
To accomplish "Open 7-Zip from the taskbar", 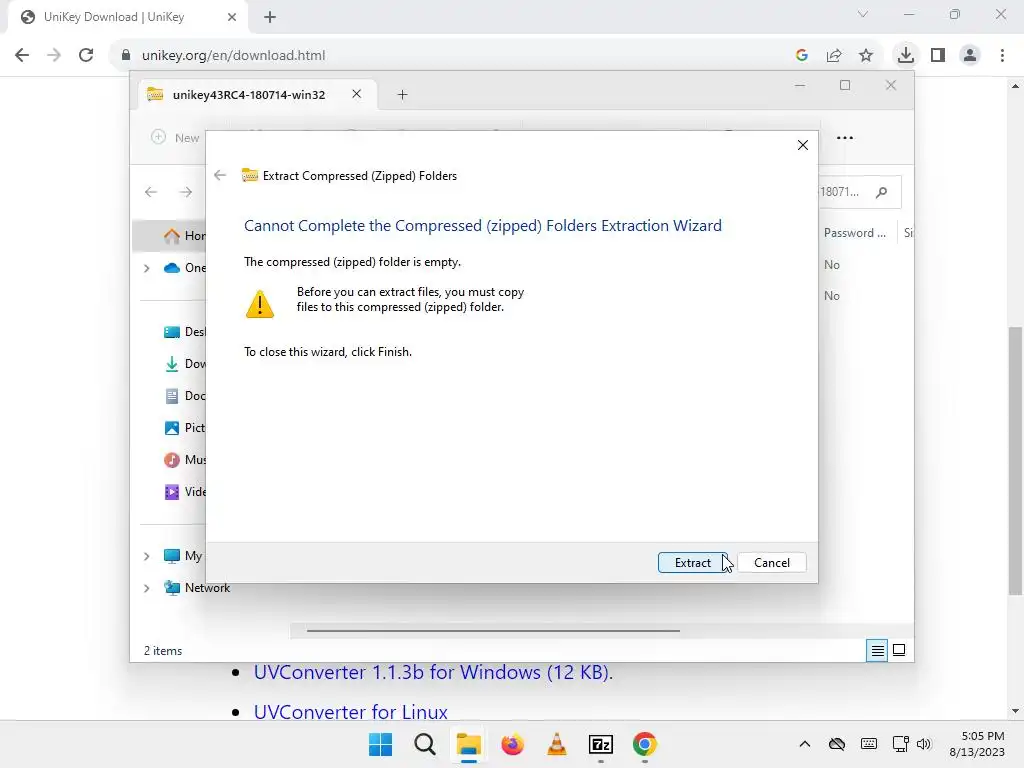I will coord(601,744).
